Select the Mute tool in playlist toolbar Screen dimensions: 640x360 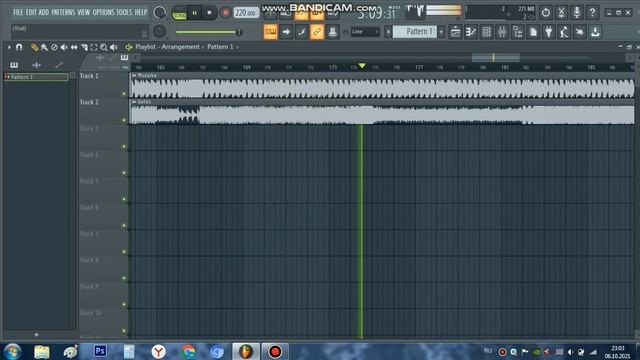pos(64,47)
